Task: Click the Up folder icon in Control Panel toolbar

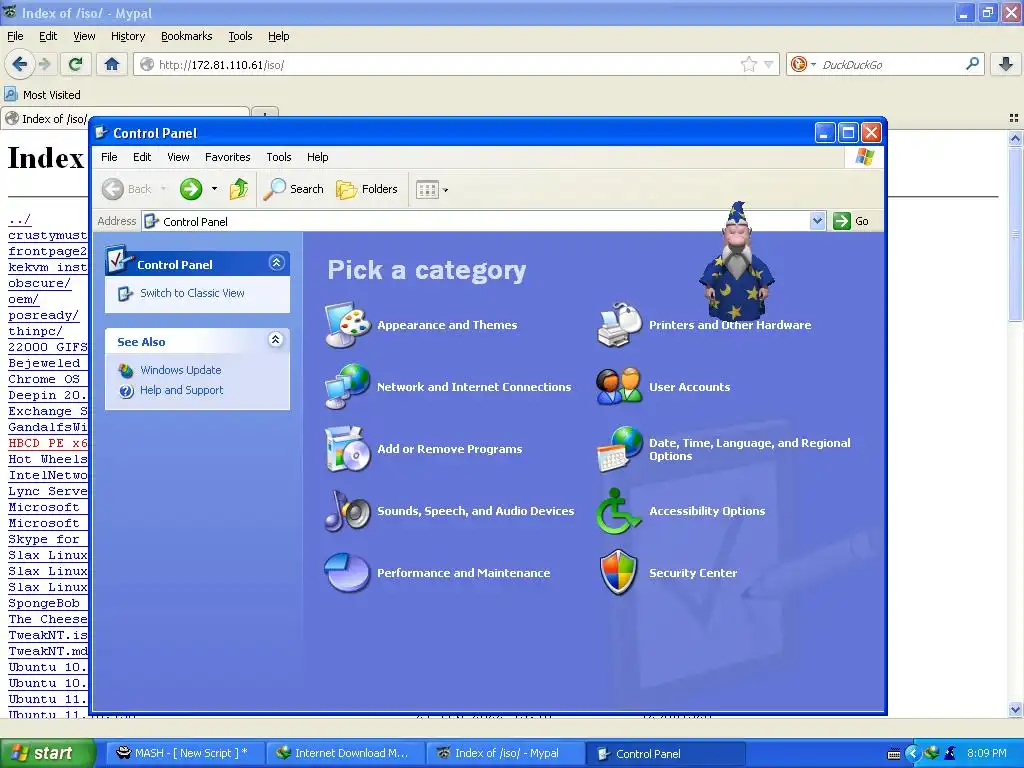Action: click(x=239, y=189)
